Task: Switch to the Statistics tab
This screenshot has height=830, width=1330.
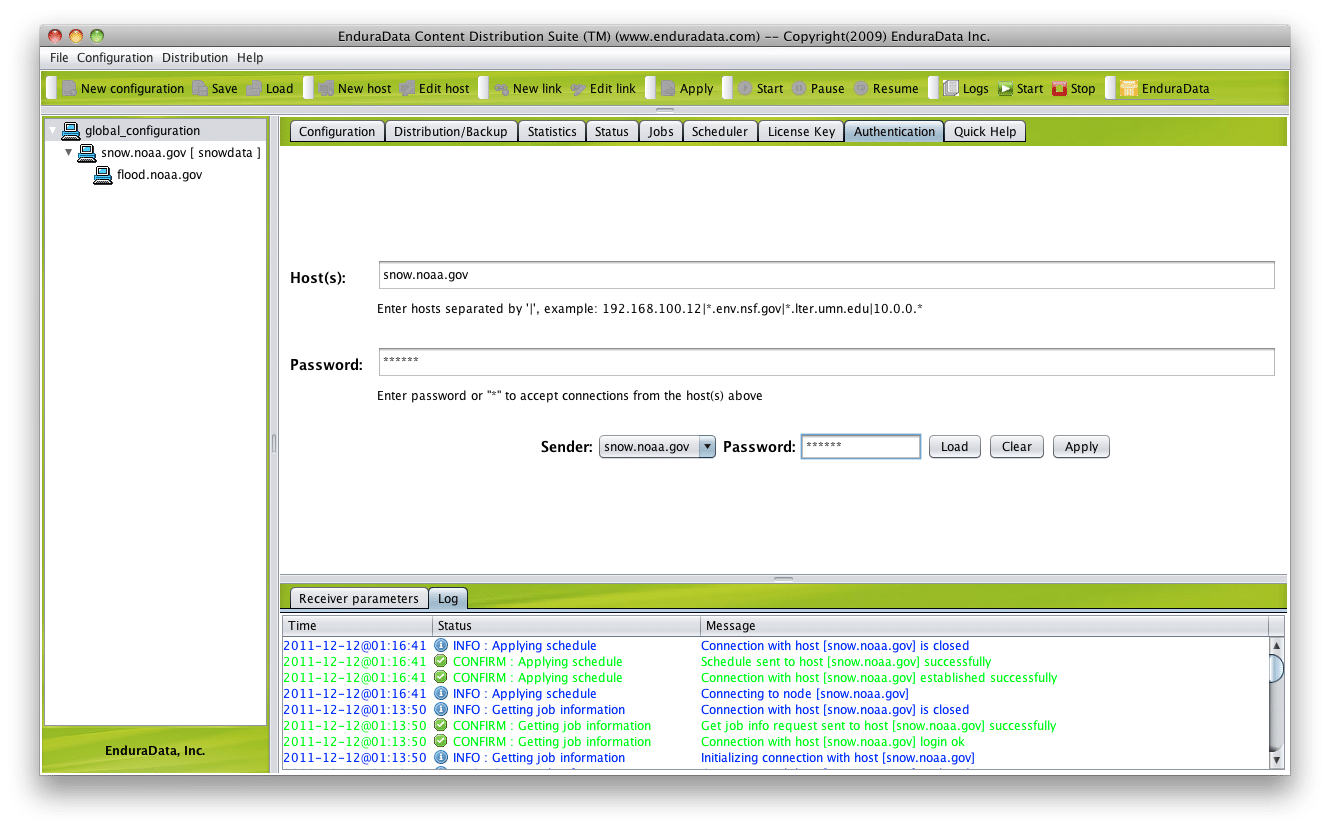Action: coord(552,131)
